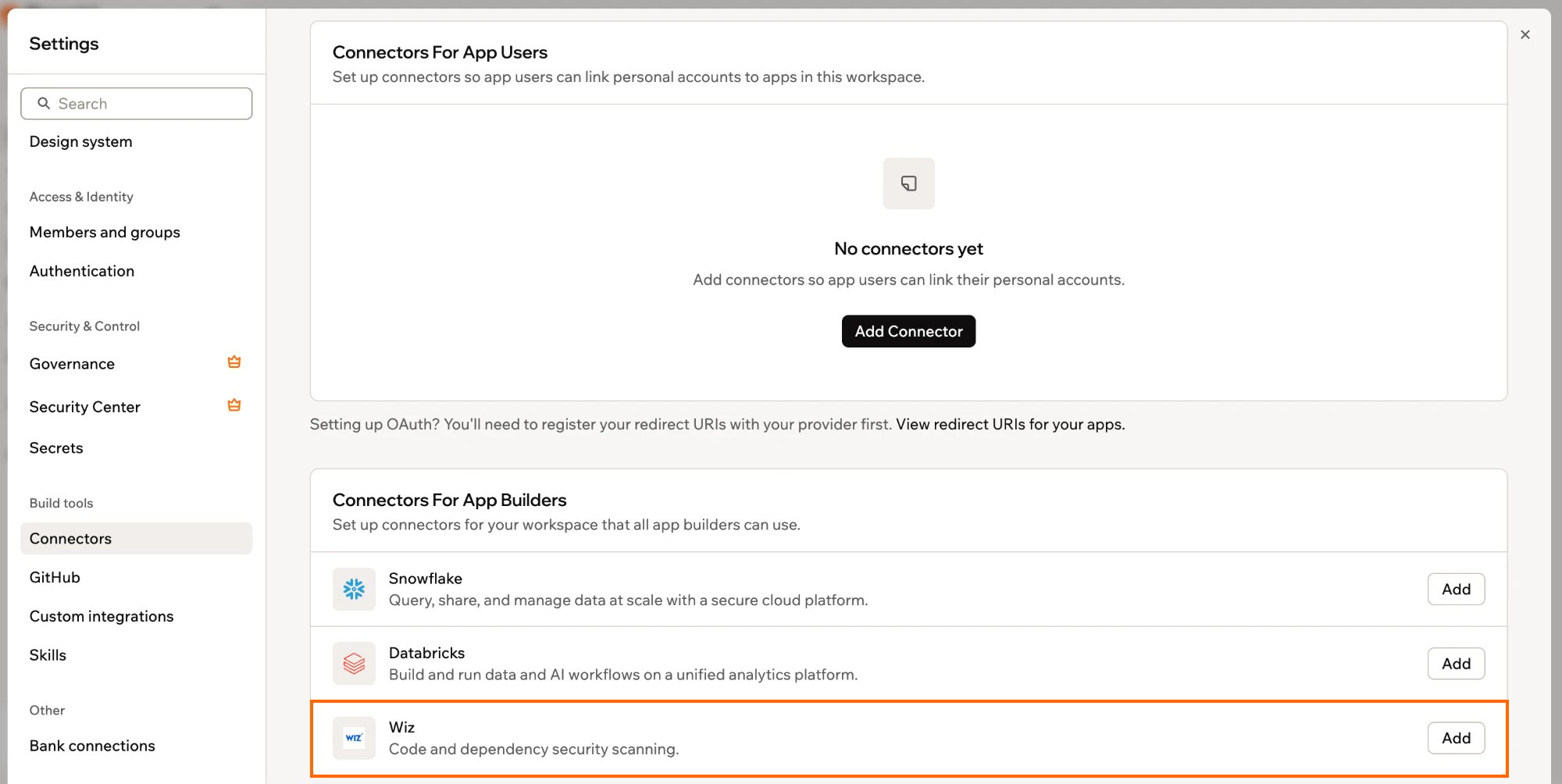
Task: Click the Connectors For App Builders heading
Action: 449,500
